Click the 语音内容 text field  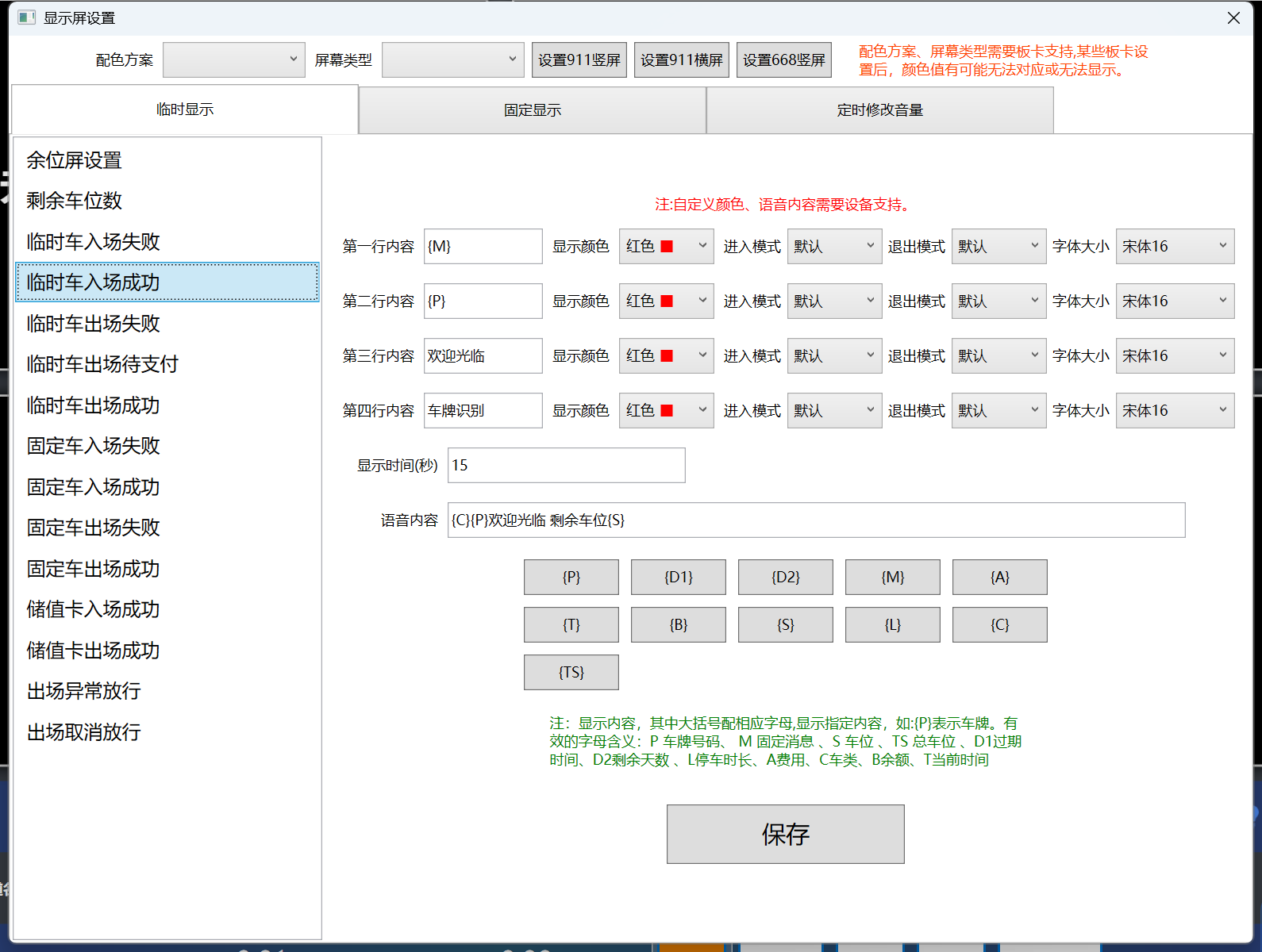click(816, 520)
